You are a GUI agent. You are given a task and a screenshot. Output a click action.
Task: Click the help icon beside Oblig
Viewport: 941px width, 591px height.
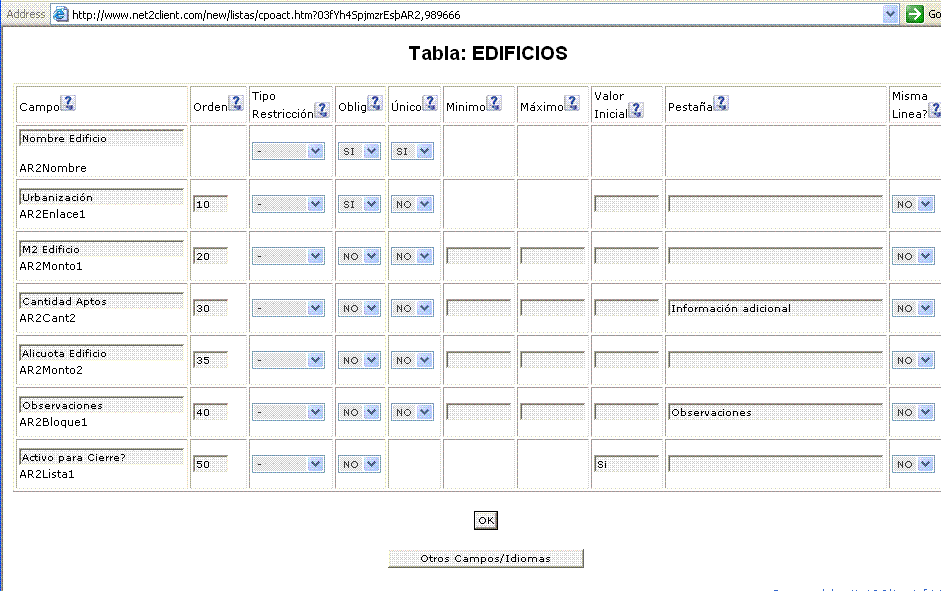click(375, 103)
